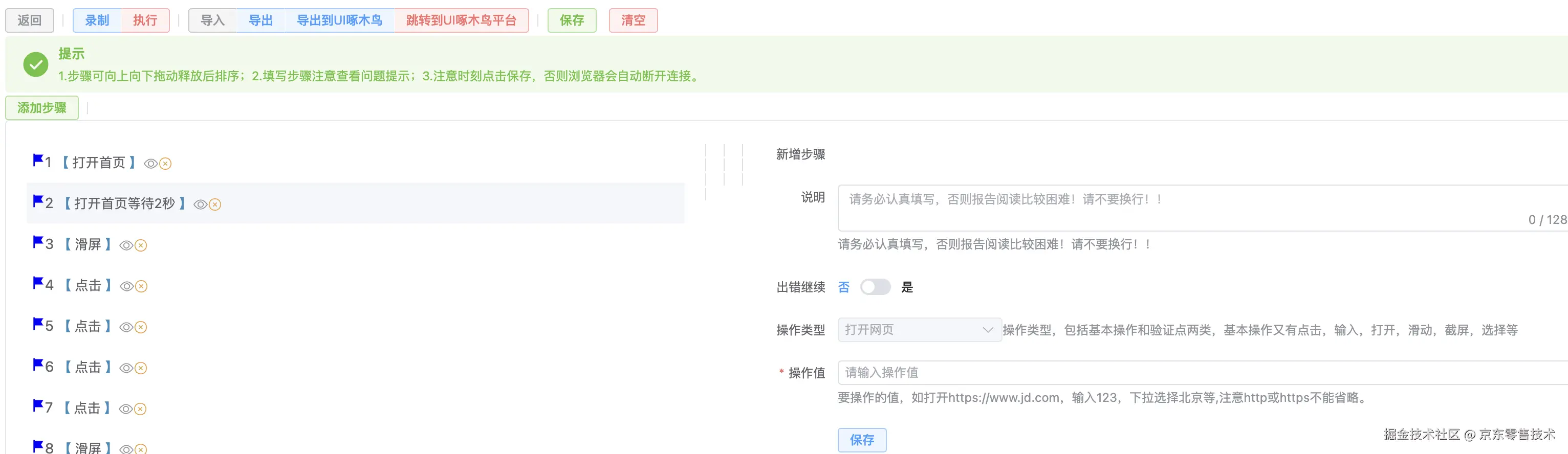1568x454 pixels.
Task: Click the green success checkmark icon in 提示 banner
Action: (35, 64)
